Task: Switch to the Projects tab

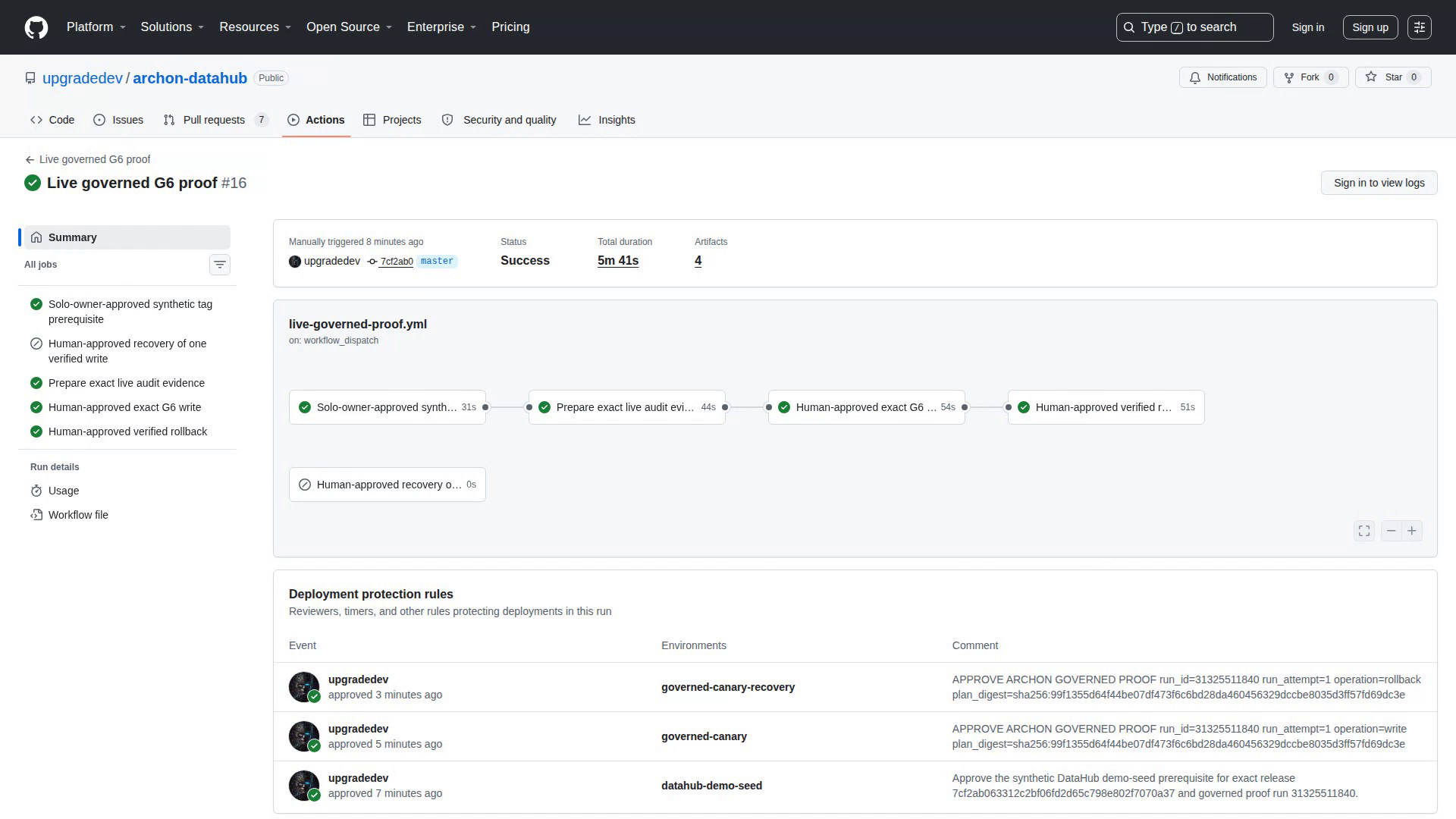Action: [392, 120]
